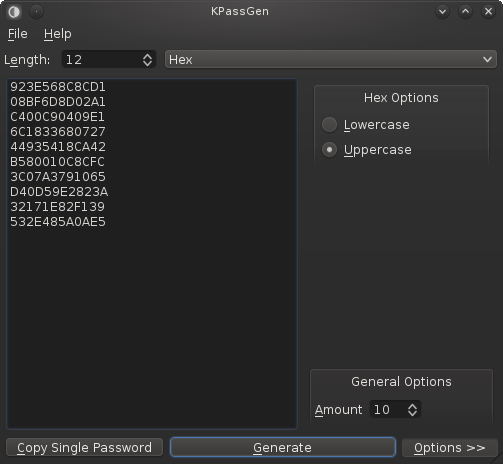Click the window menu icon in title bar
This screenshot has height=464, width=503.
click(x=14, y=12)
